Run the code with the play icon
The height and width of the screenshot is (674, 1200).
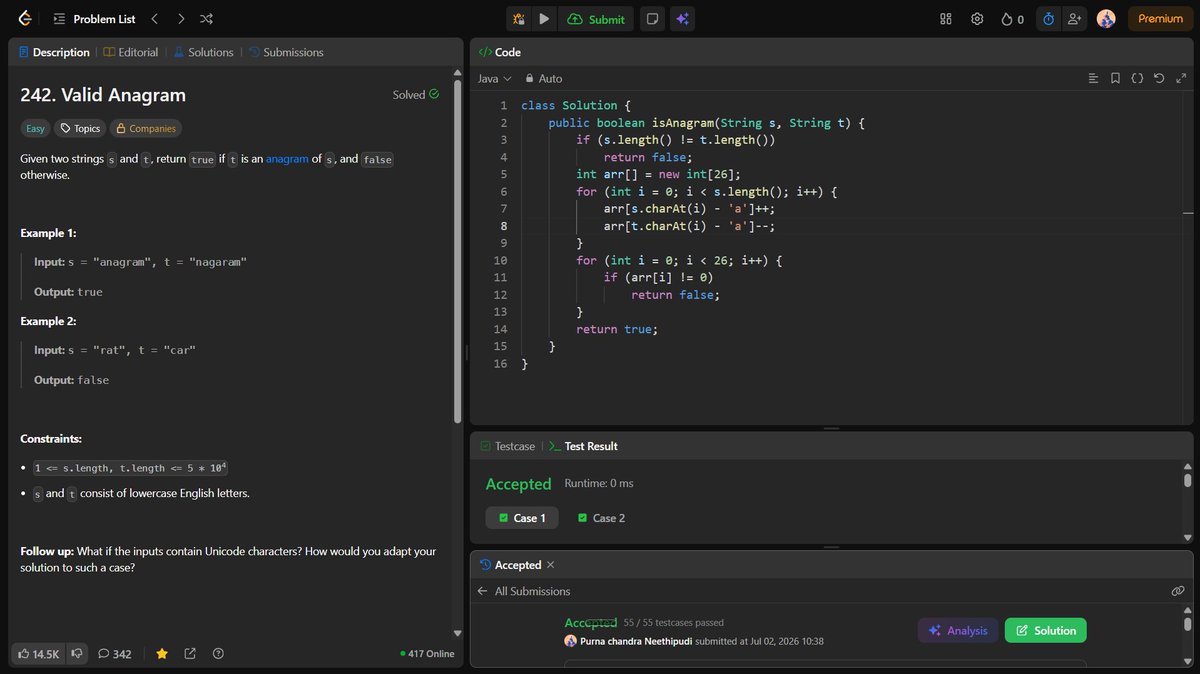click(x=544, y=19)
